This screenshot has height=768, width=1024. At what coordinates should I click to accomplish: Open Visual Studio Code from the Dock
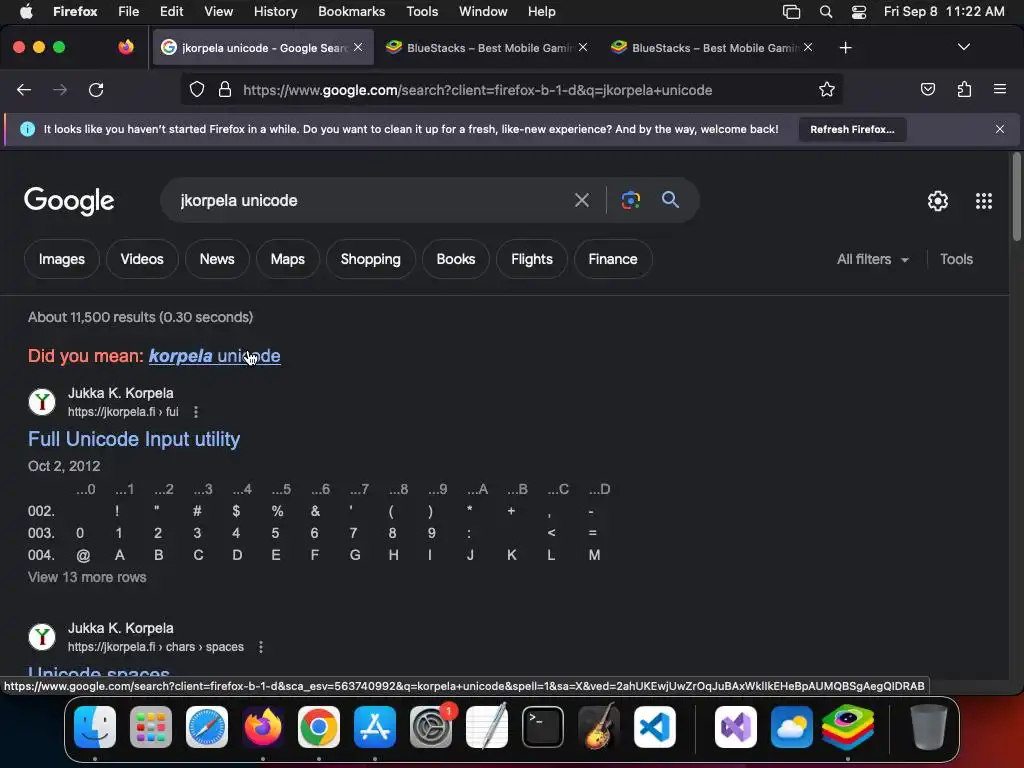pyautogui.click(x=655, y=727)
